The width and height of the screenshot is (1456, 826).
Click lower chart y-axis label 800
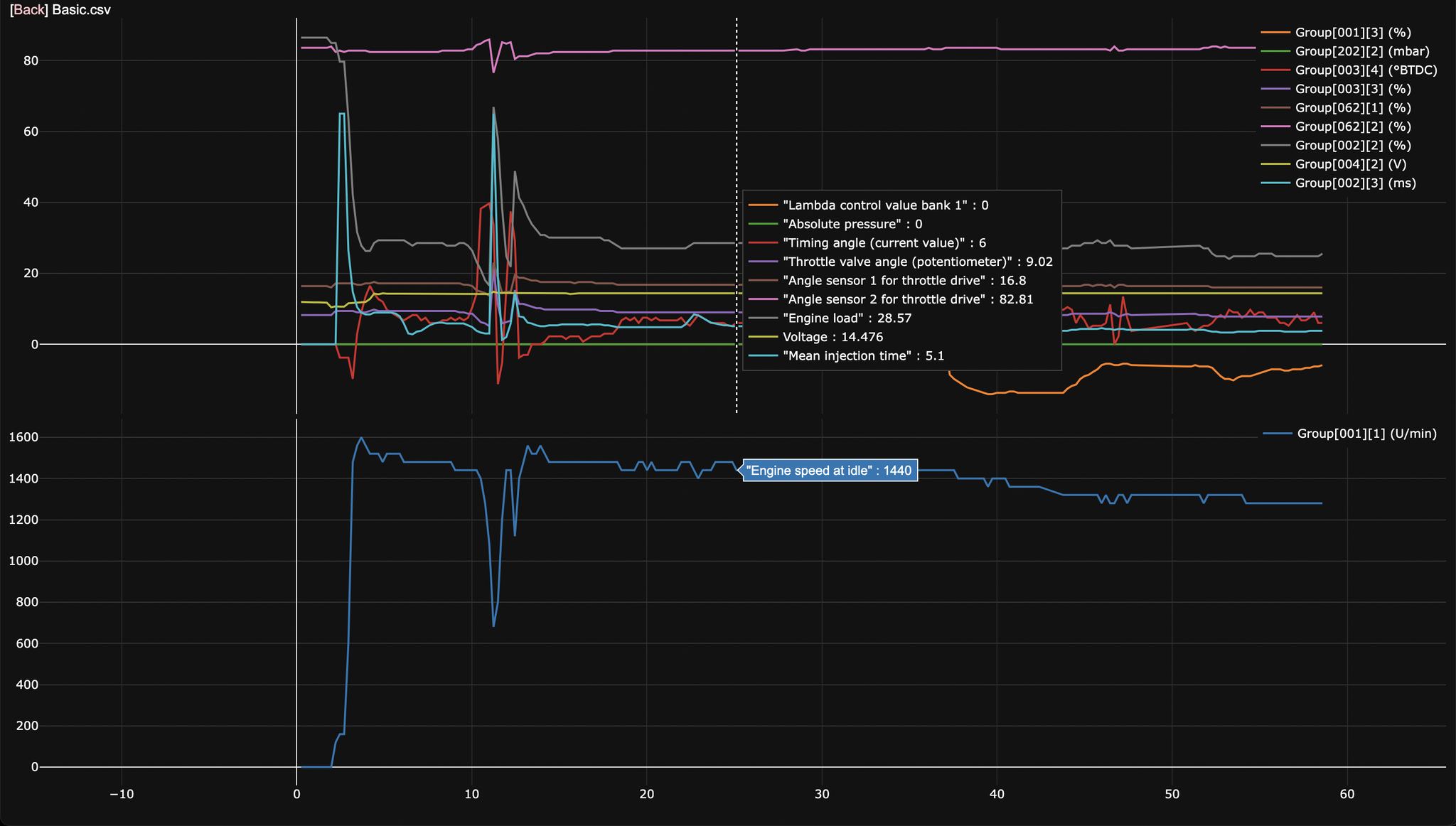click(26, 602)
